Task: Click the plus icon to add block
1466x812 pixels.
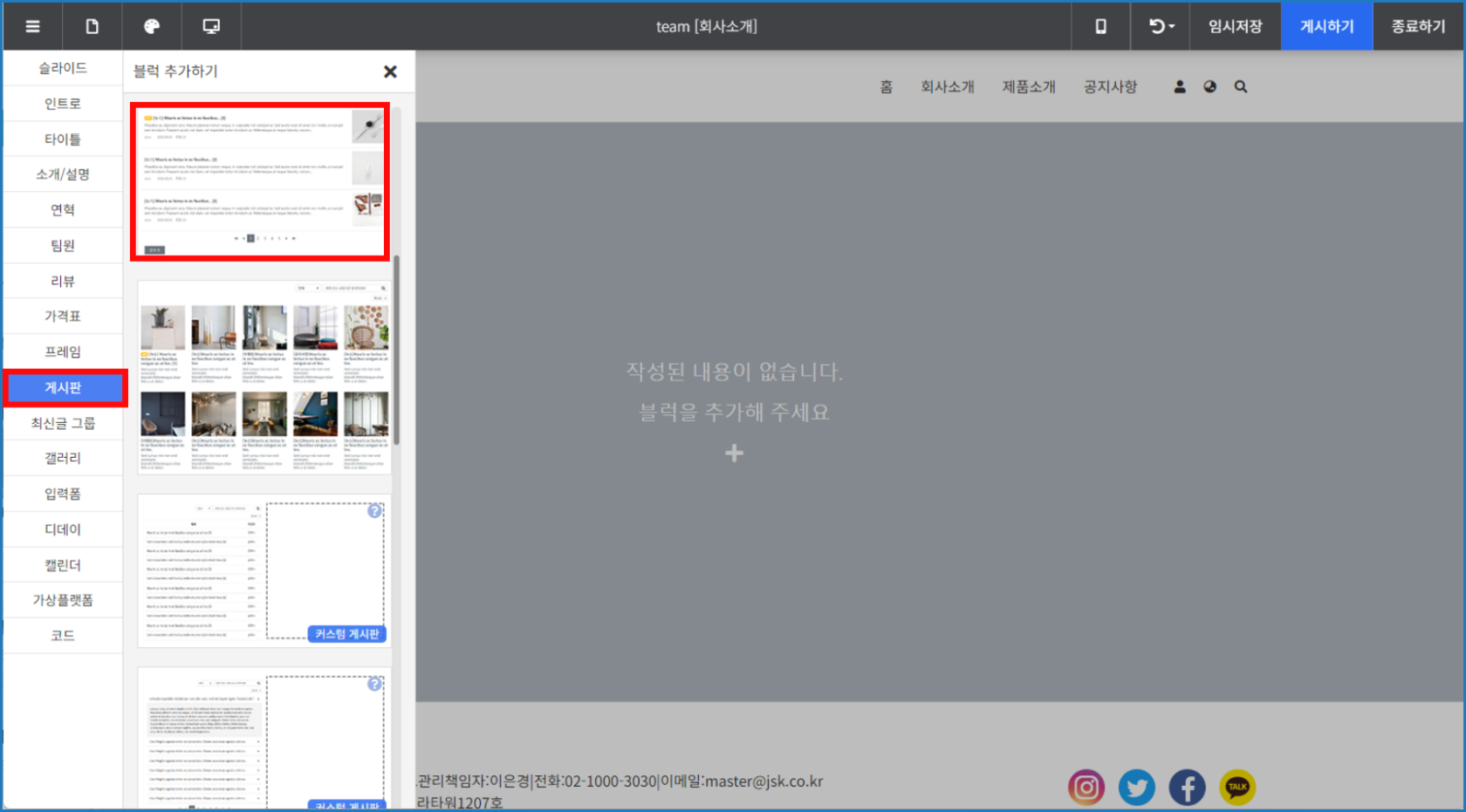Action: [734, 453]
